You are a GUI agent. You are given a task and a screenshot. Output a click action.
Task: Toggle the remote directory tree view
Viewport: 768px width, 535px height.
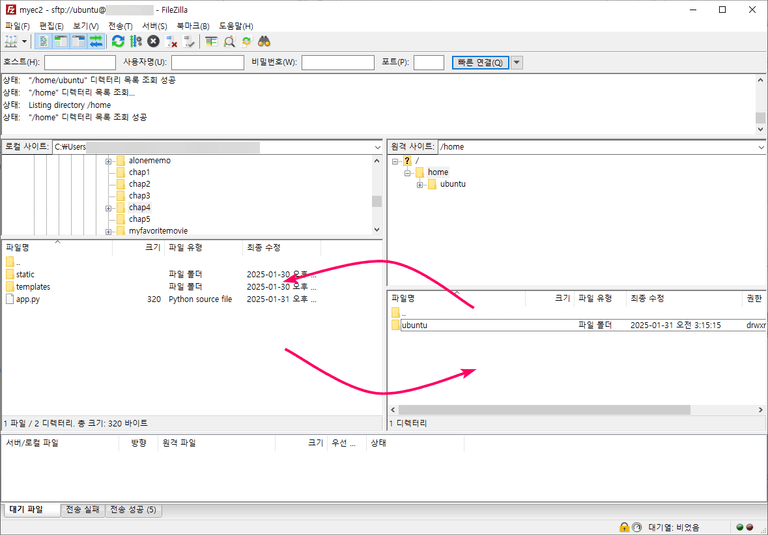click(x=78, y=41)
